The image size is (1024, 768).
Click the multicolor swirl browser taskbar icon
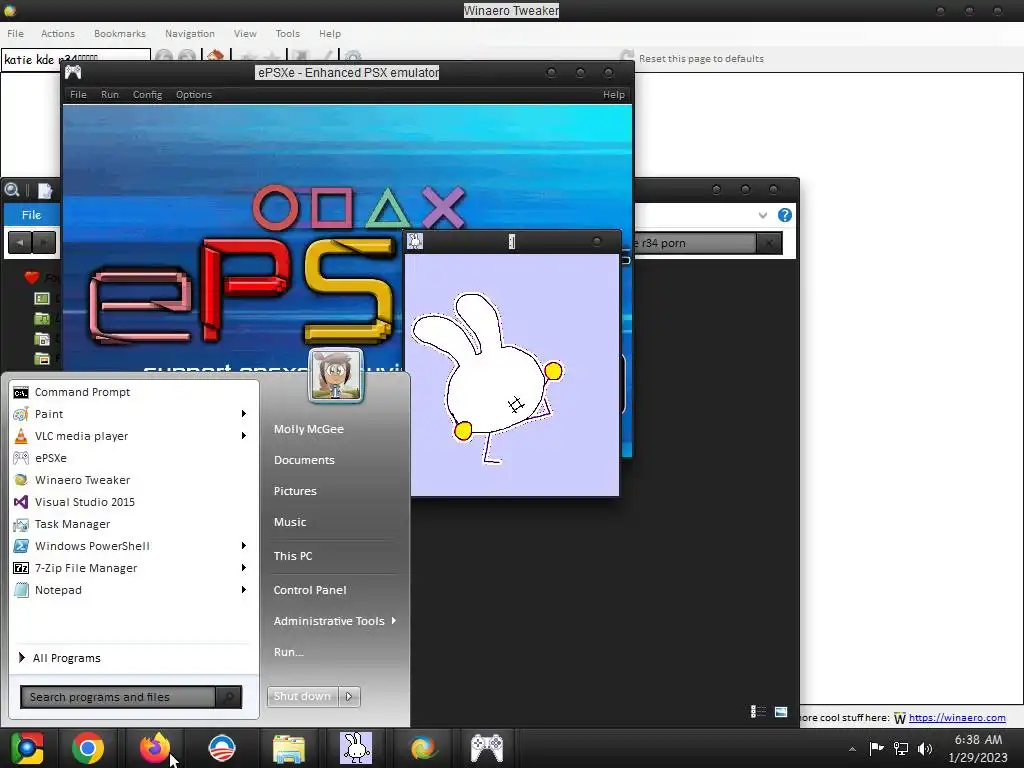coord(423,748)
